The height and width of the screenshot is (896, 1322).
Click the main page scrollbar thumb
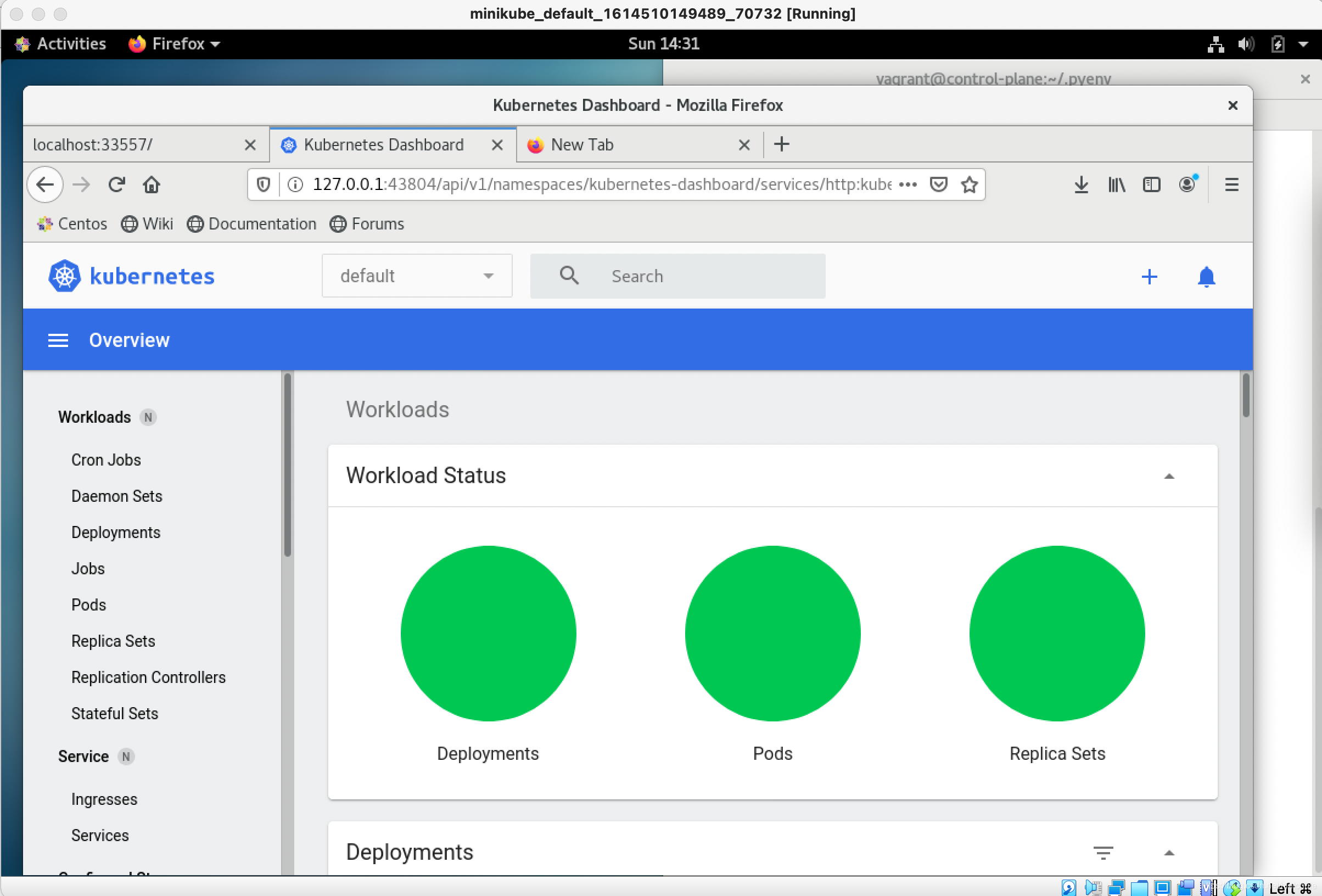click(1246, 395)
